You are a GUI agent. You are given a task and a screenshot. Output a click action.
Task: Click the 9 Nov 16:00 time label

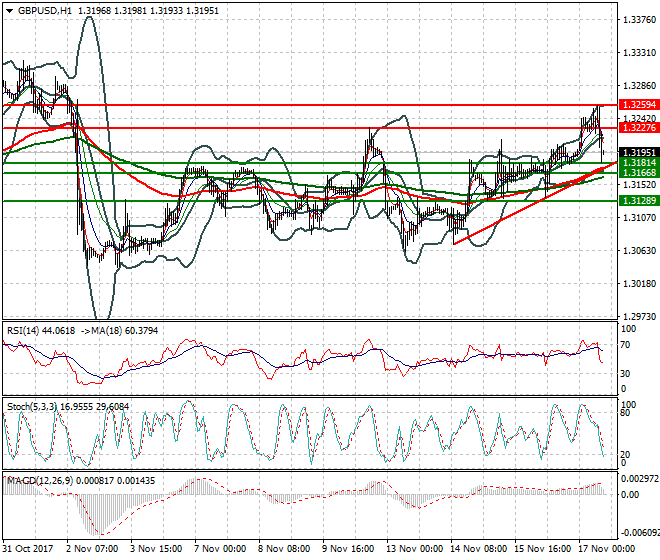tap(349, 549)
